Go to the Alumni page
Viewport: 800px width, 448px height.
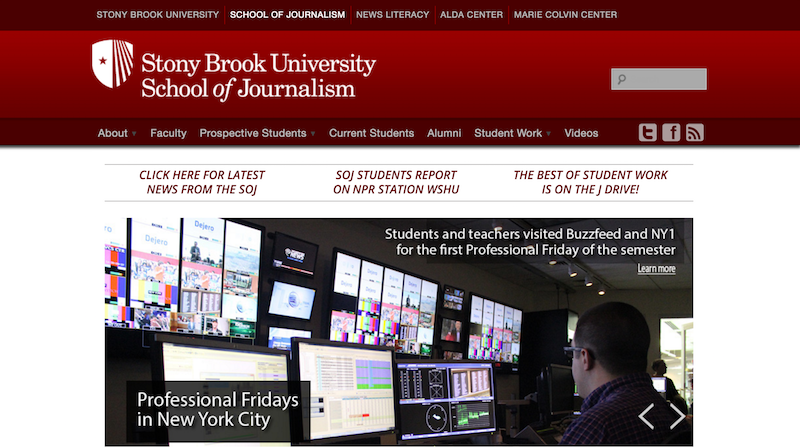444,133
